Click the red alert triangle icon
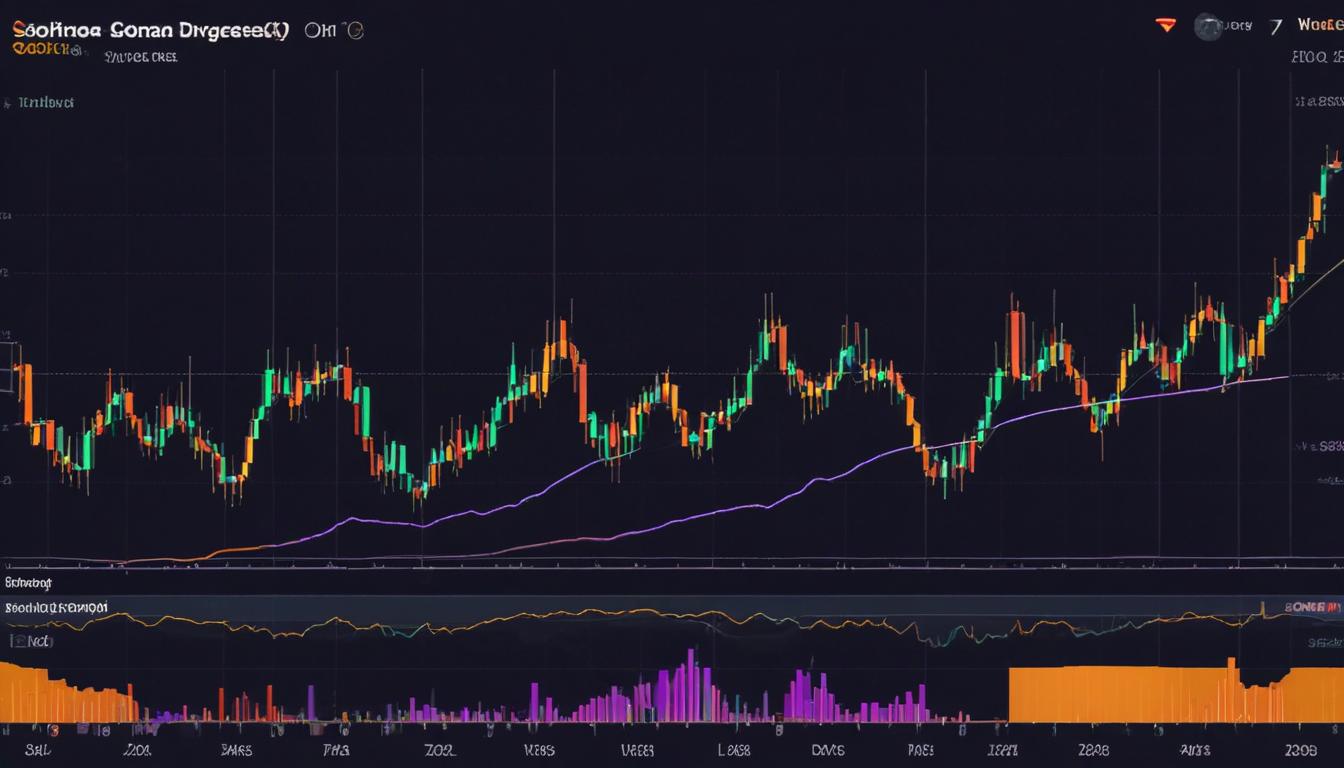Viewport: 1344px width, 768px height. 1165,24
